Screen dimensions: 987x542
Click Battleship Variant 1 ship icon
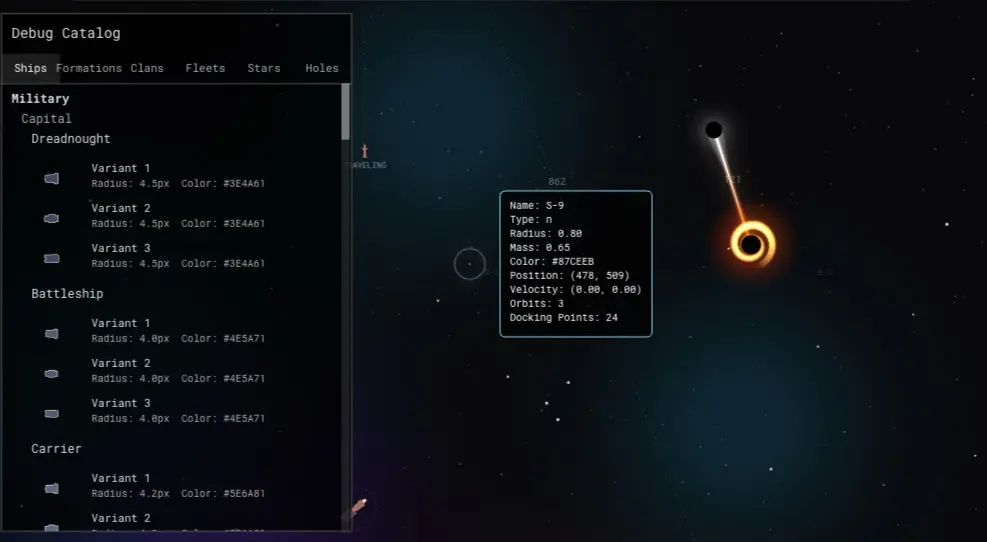(52, 334)
